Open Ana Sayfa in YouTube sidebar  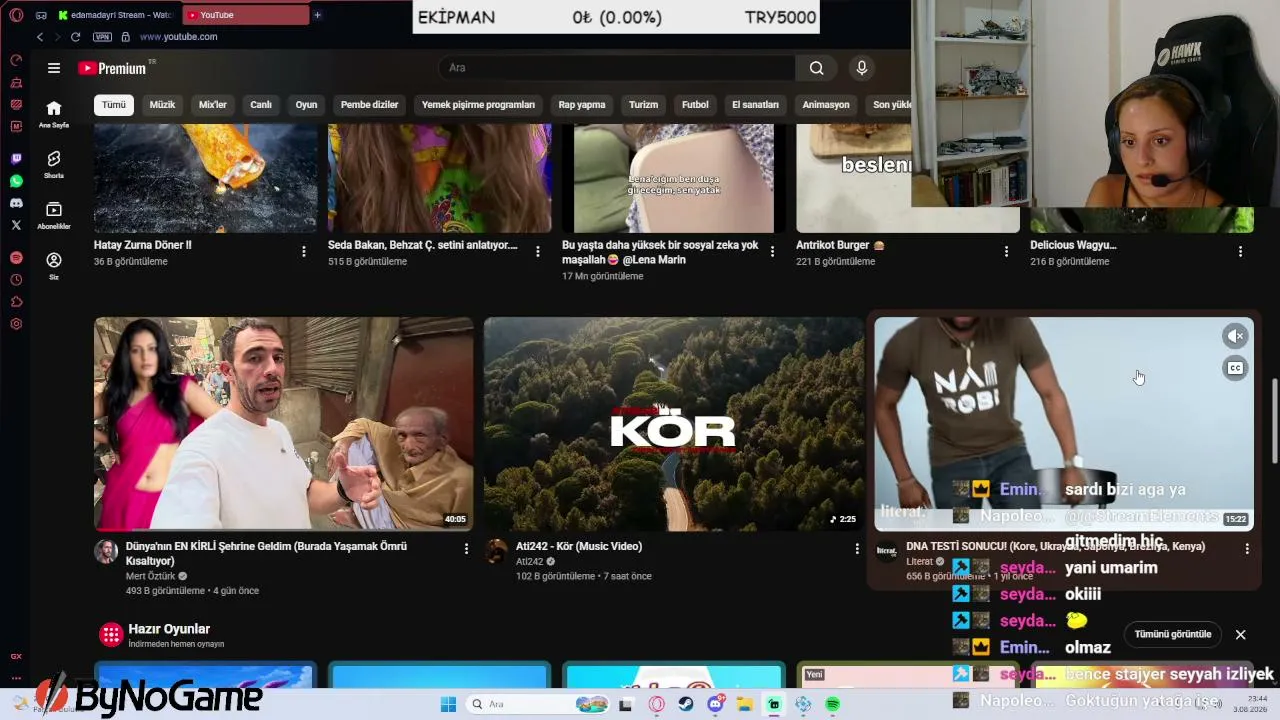(54, 114)
